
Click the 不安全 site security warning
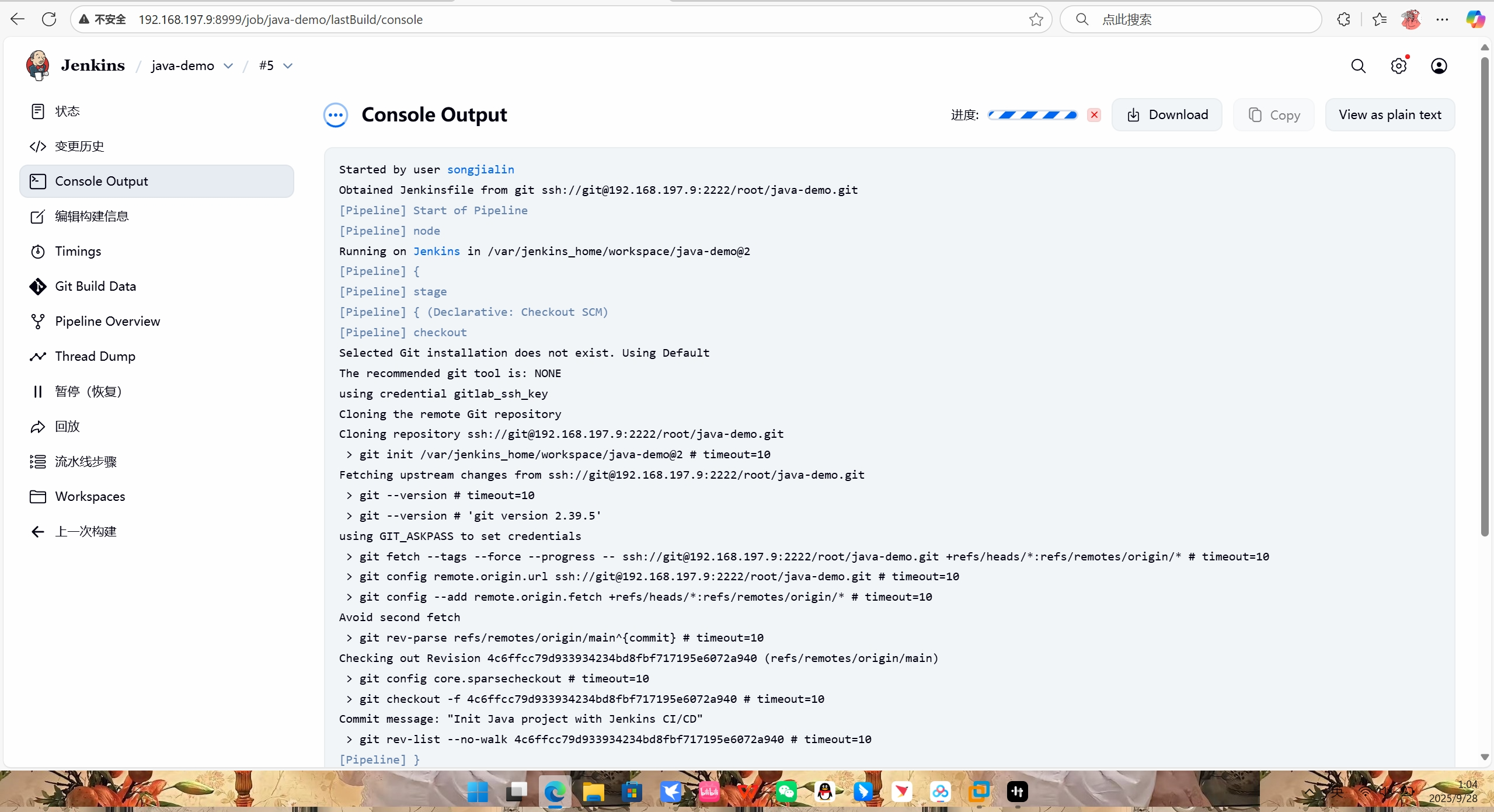click(x=103, y=19)
